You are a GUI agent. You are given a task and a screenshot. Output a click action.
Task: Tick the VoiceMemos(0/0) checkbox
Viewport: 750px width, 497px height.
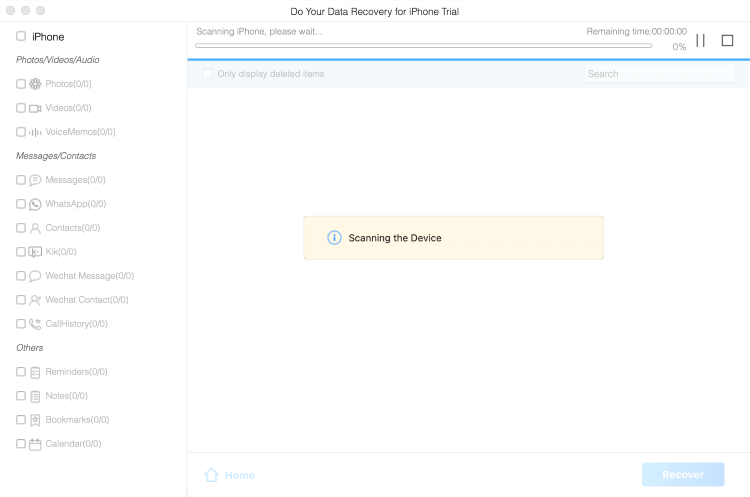click(x=21, y=132)
